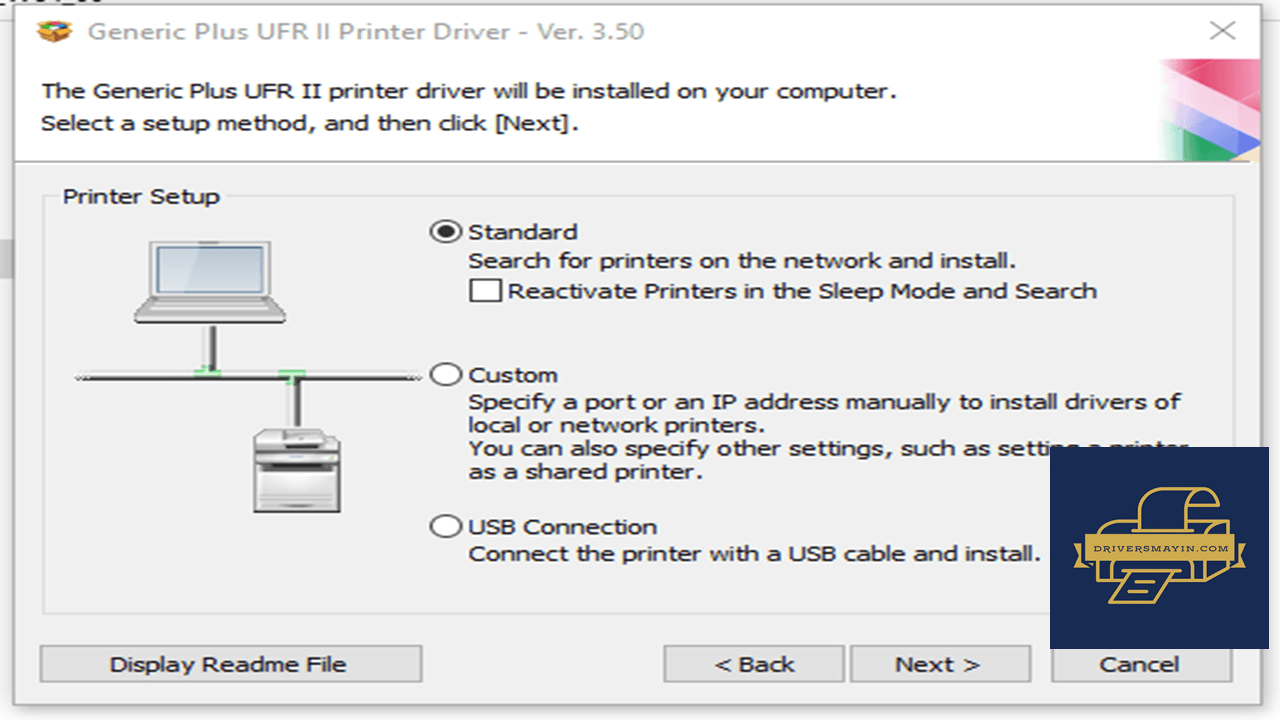1280x720 pixels.
Task: Select the Custom setup radio button
Action: tap(445, 375)
